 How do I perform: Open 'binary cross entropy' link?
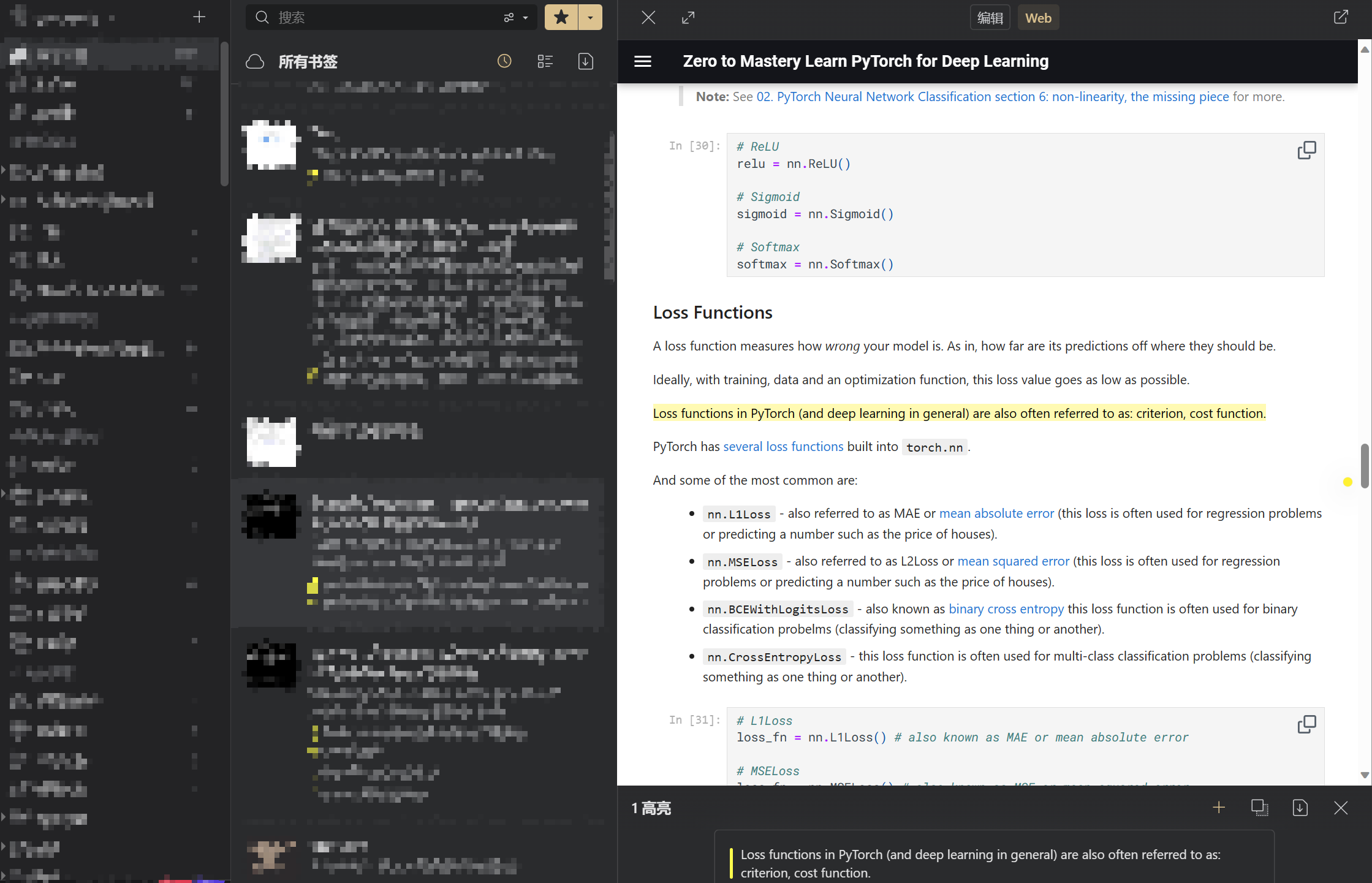[1006, 608]
